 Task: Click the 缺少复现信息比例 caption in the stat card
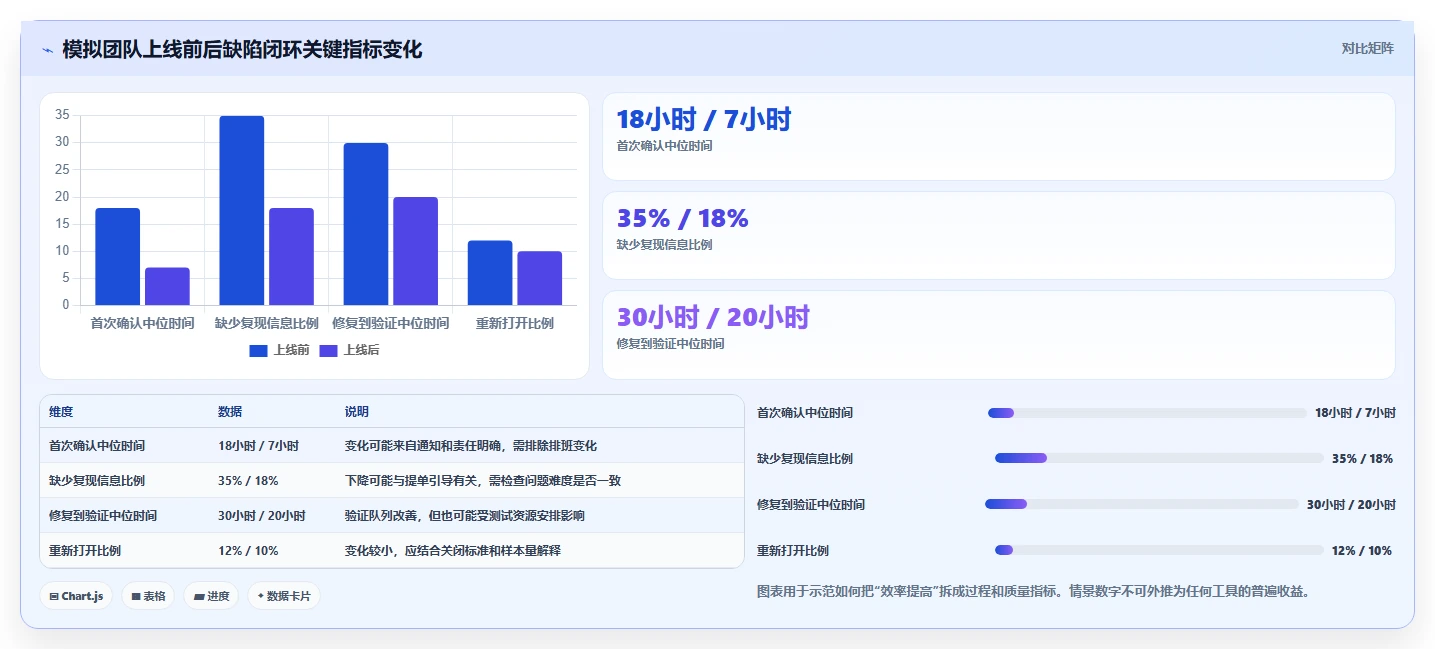[x=664, y=244]
